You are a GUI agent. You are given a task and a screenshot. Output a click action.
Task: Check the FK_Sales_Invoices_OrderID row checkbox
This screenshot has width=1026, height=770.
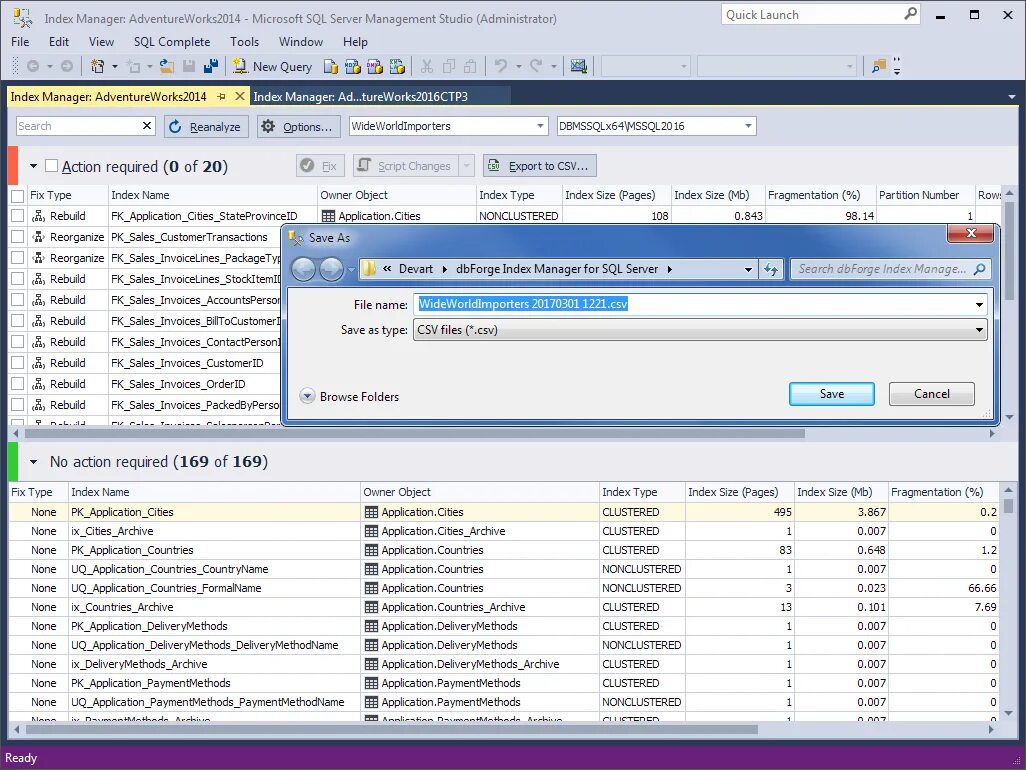pyautogui.click(x=18, y=383)
